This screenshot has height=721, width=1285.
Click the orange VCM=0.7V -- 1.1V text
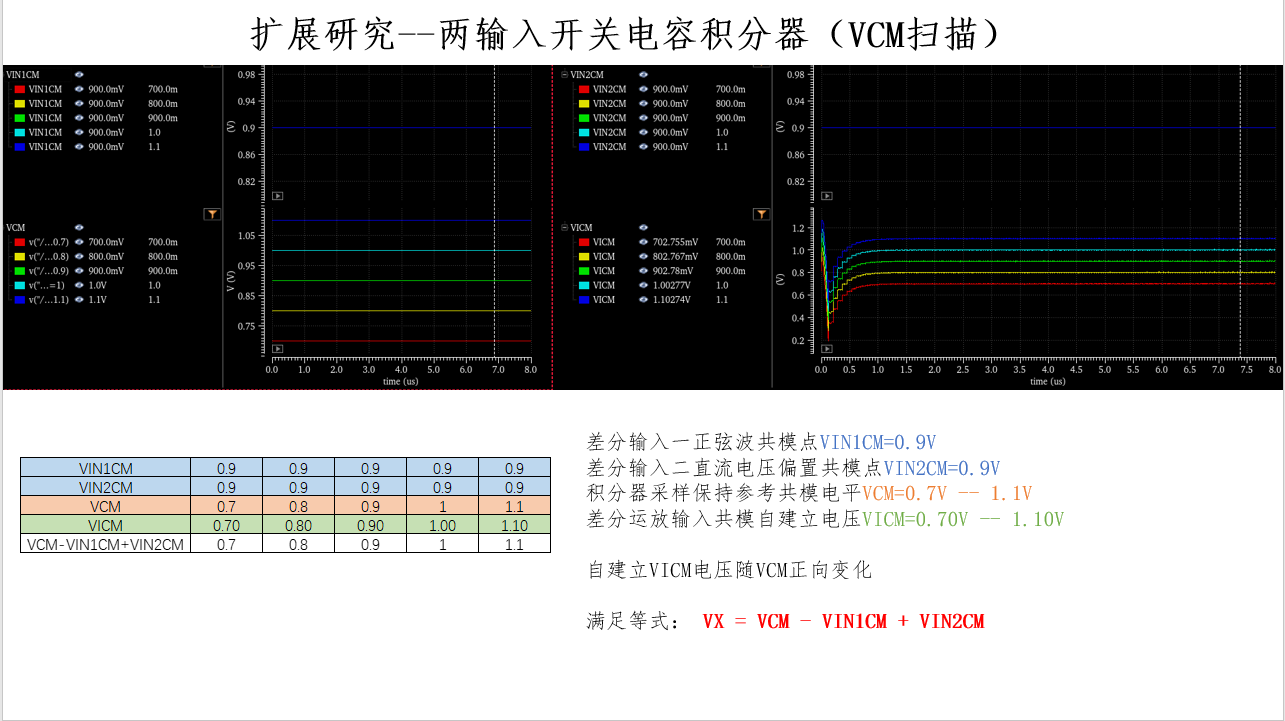click(x=947, y=493)
